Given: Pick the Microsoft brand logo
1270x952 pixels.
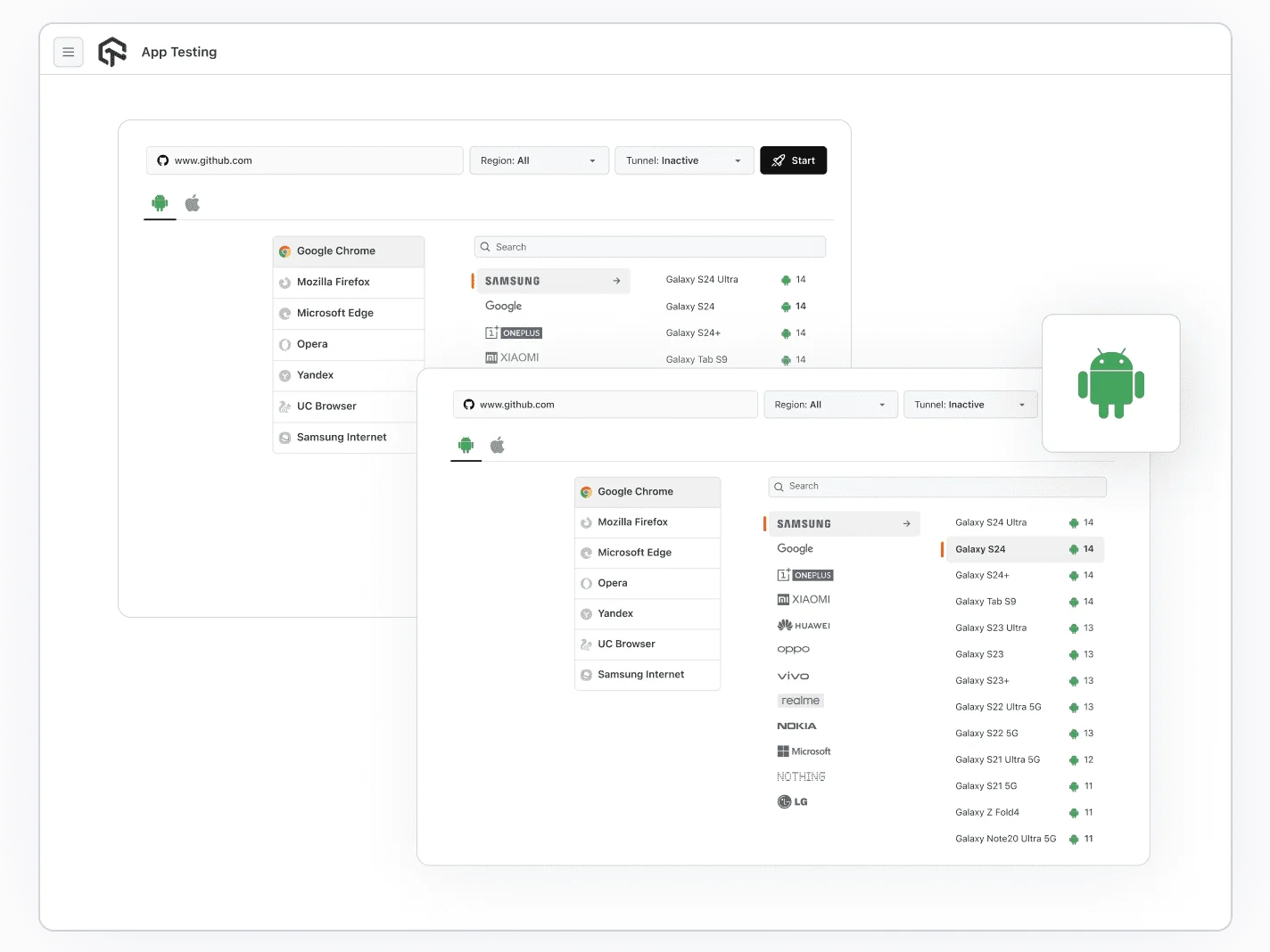Looking at the screenshot, I should click(x=804, y=751).
